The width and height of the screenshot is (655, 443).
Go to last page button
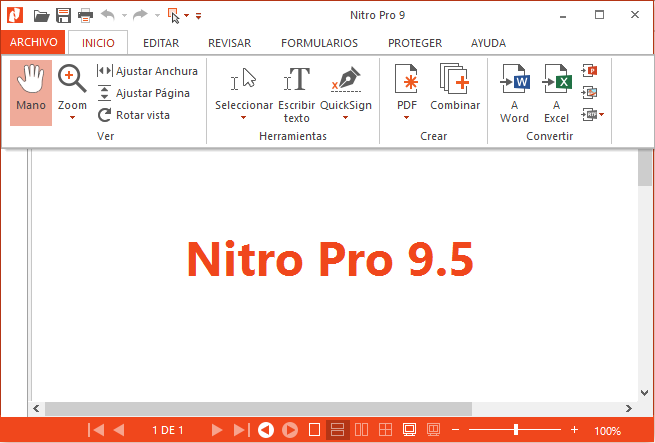click(x=241, y=430)
